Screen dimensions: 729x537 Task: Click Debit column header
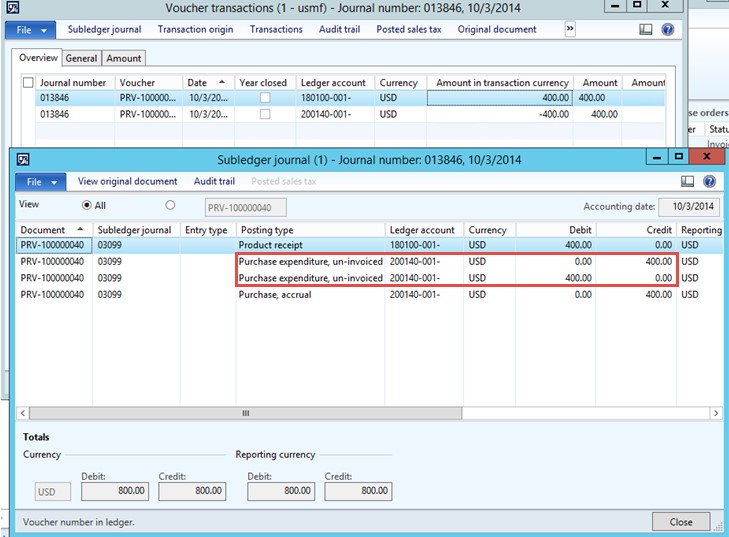click(x=556, y=230)
